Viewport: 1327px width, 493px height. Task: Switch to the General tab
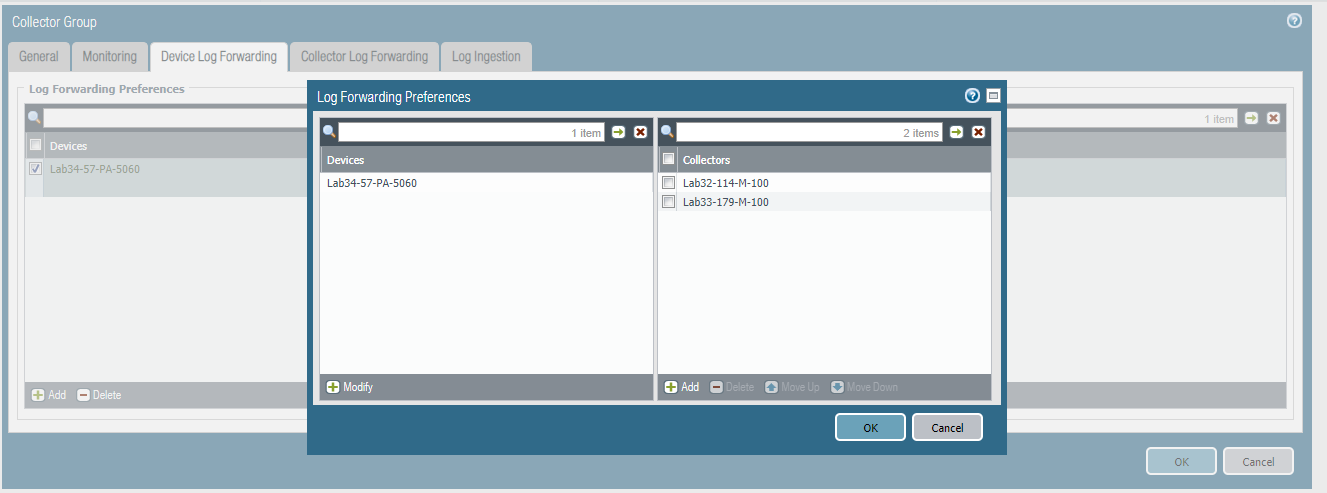tap(39, 57)
